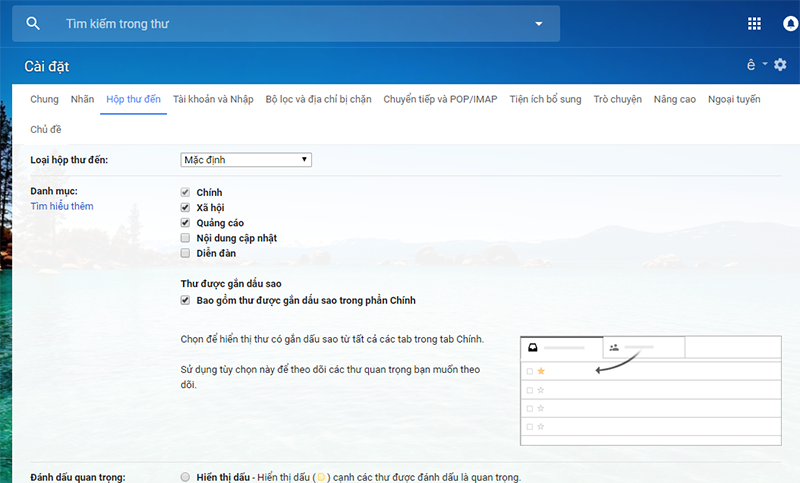Viewport: 800px width, 483px height.
Task: Open 'Tiện ích bổ sung' tab
Action: [x=545, y=99]
